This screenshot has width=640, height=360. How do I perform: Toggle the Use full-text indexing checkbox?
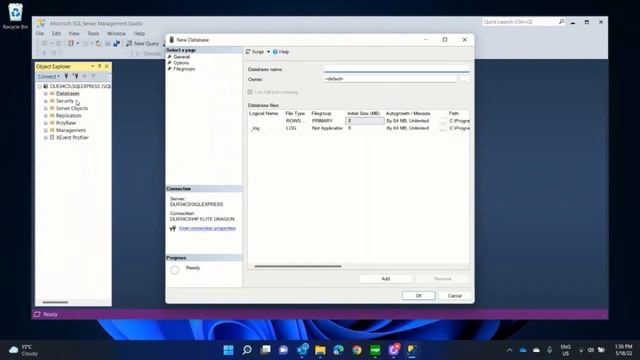250,92
